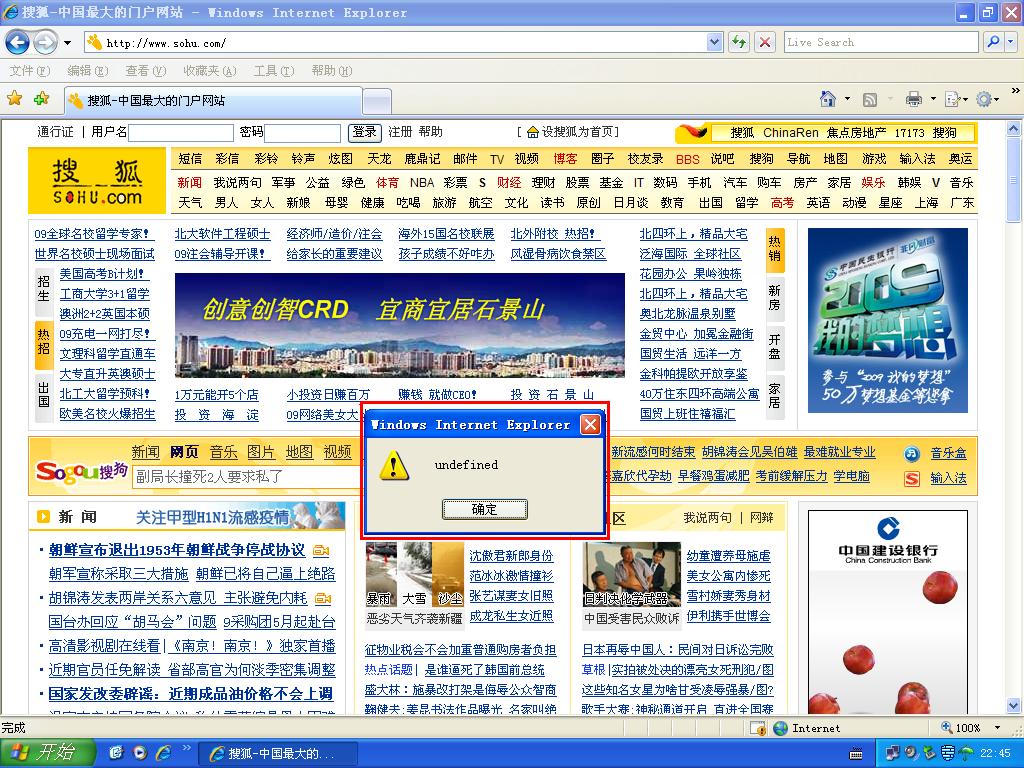This screenshot has height=768, width=1024.
Task: Click the Home toolbar icon
Action: 827,99
